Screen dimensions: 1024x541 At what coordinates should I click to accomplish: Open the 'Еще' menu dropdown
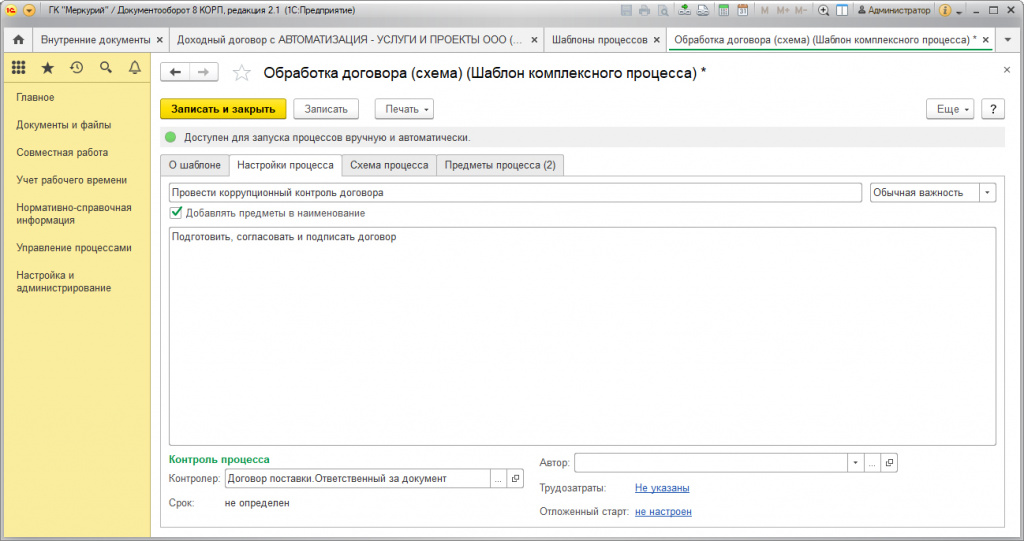coord(950,109)
